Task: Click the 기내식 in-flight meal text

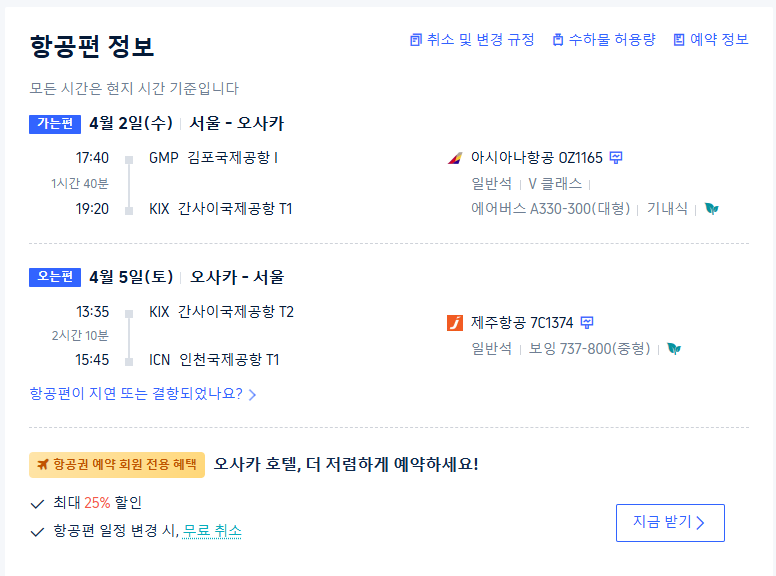Action: point(667,209)
